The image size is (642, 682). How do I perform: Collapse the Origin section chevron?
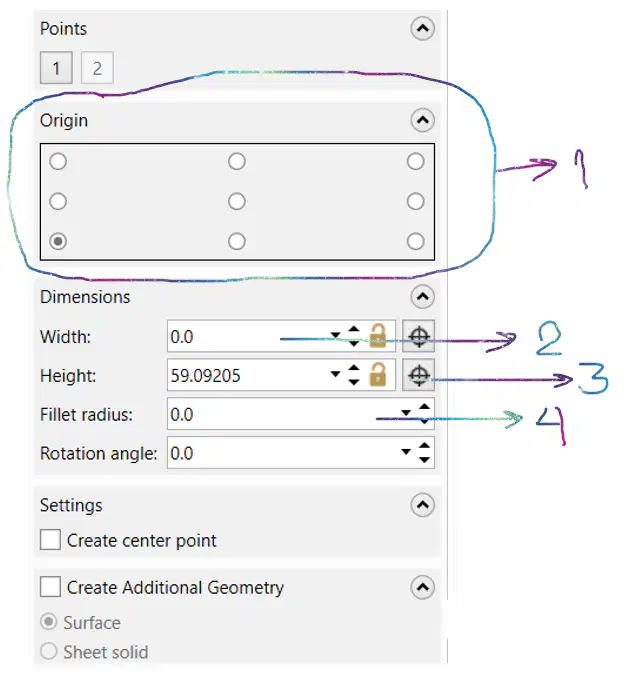pyautogui.click(x=422, y=120)
